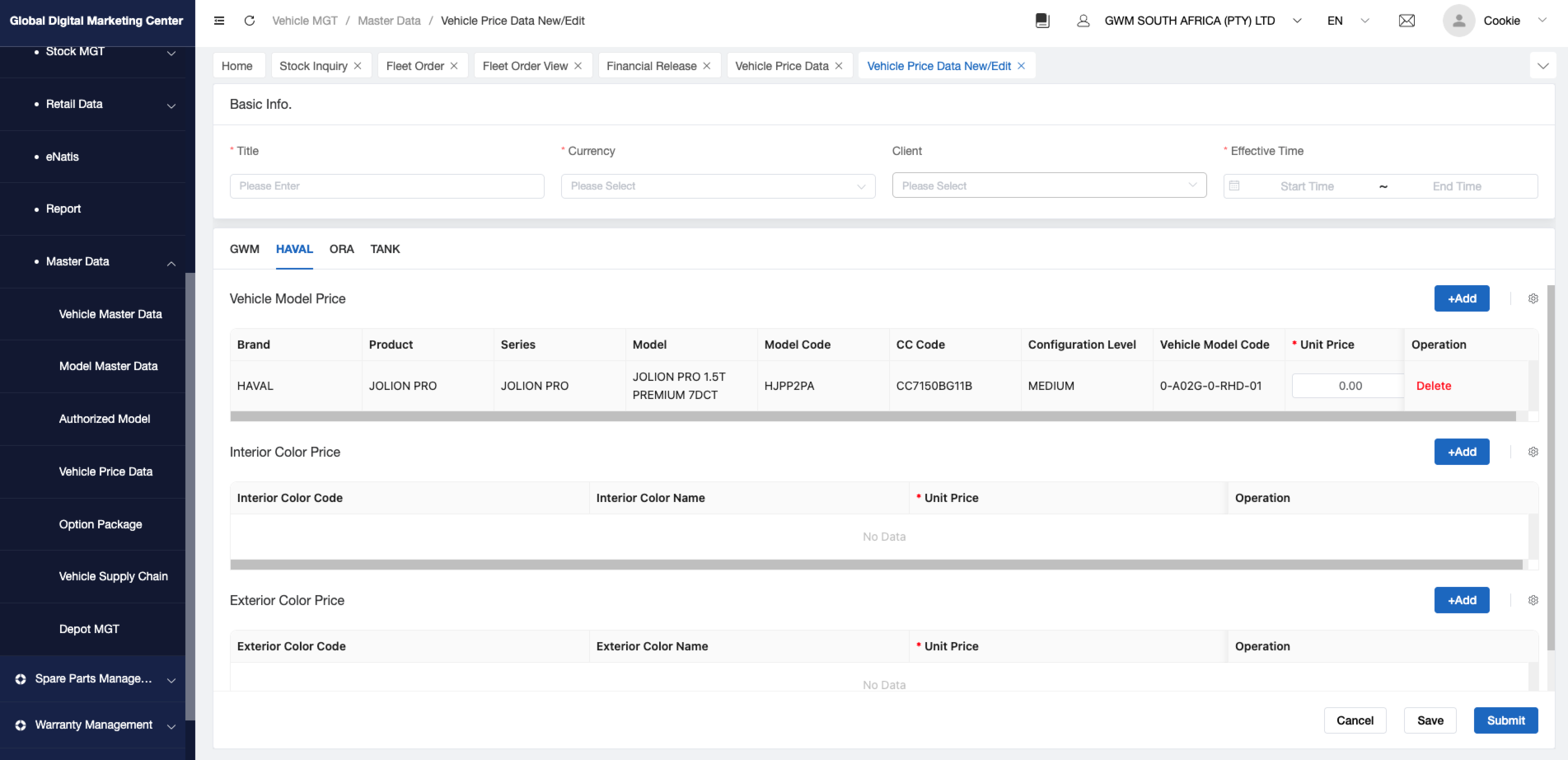Click the Spare Parts Management plus icon
Screen dimensions: 1568x760
21,679
